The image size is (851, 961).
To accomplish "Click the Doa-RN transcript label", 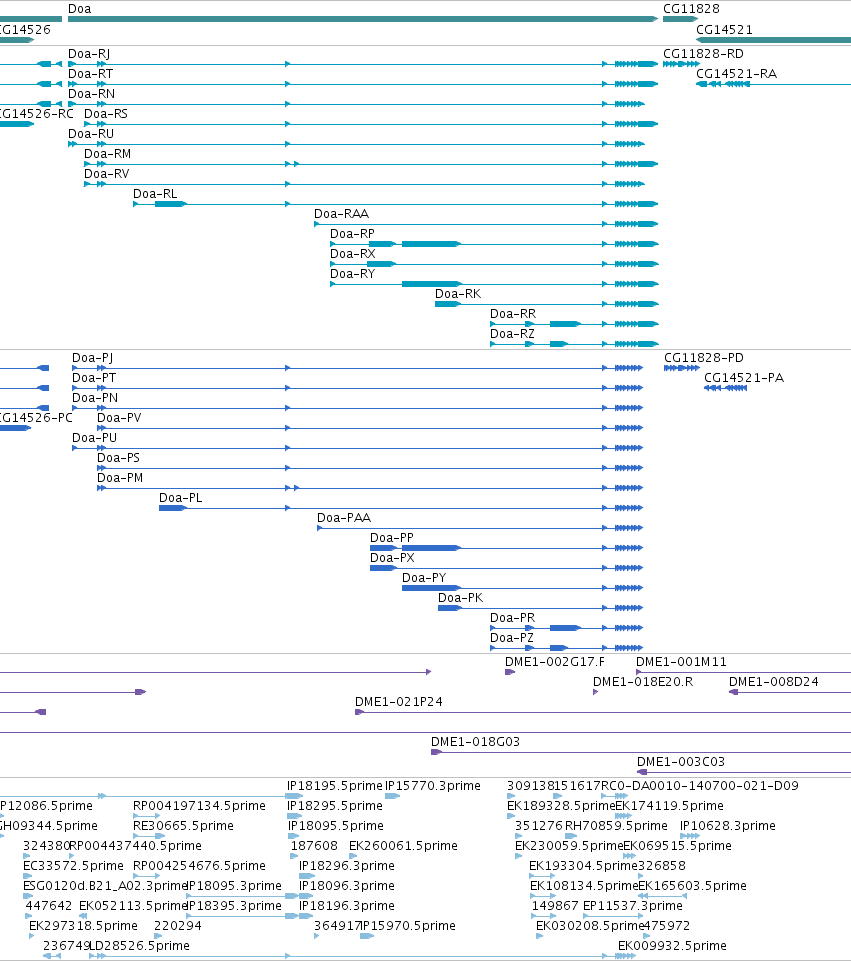I will [x=91, y=94].
